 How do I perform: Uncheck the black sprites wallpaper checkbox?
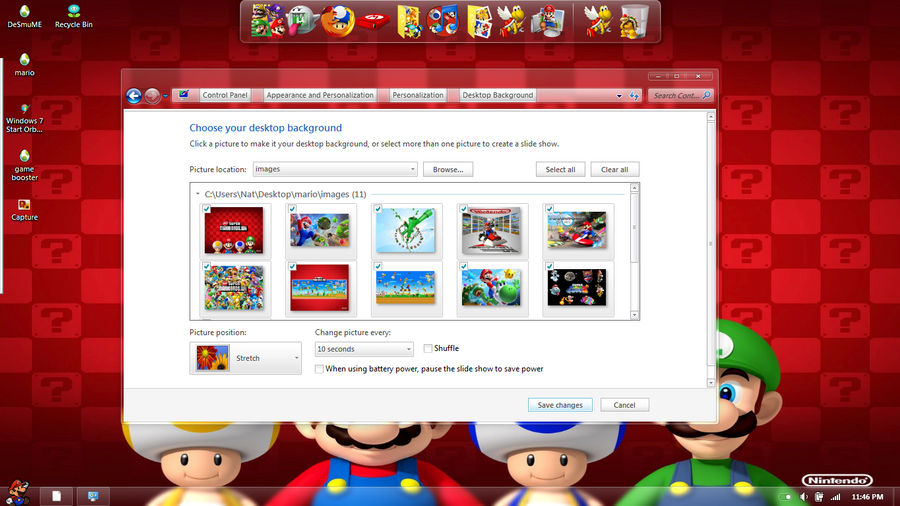coord(549,266)
